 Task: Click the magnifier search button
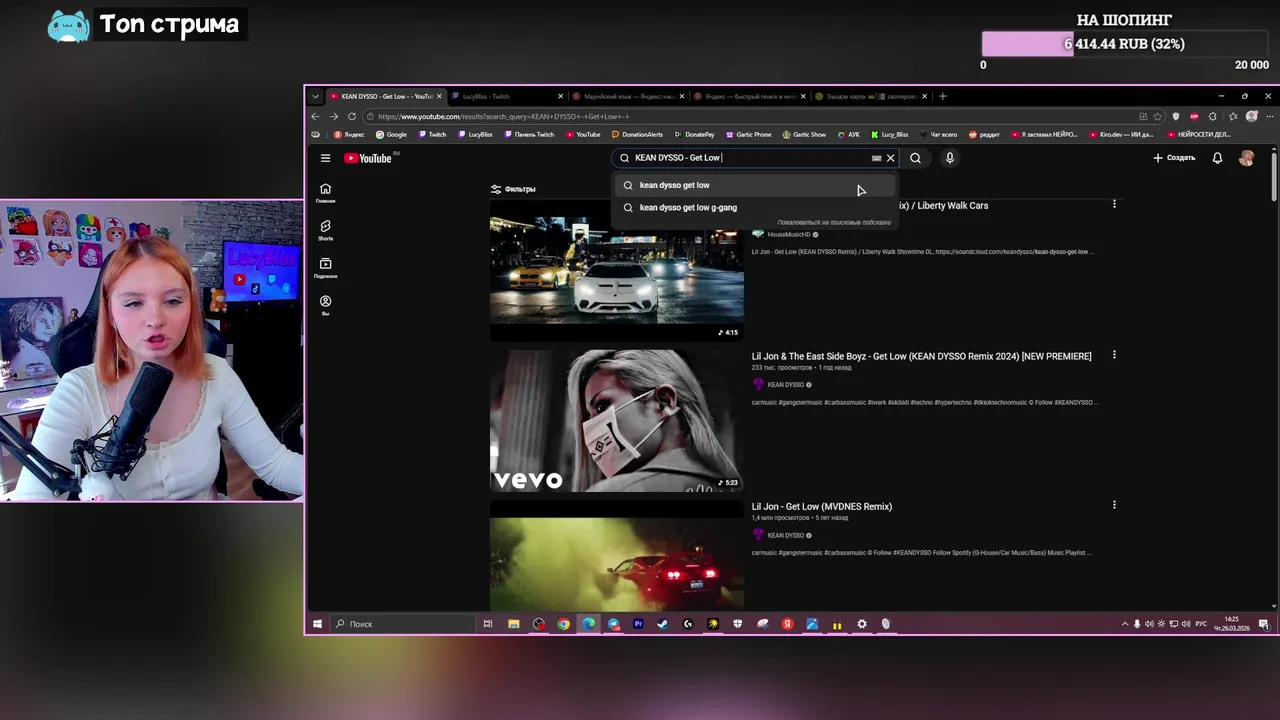915,158
